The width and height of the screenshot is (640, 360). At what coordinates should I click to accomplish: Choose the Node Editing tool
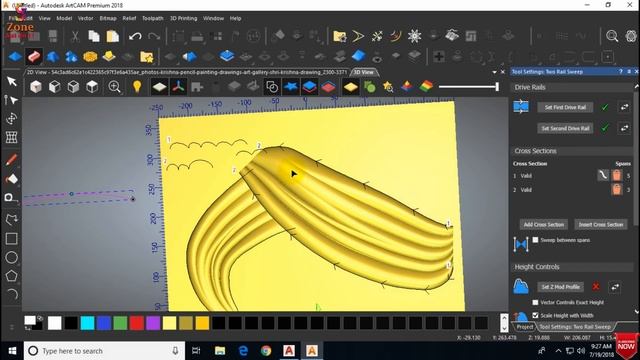pyautogui.click(x=11, y=100)
